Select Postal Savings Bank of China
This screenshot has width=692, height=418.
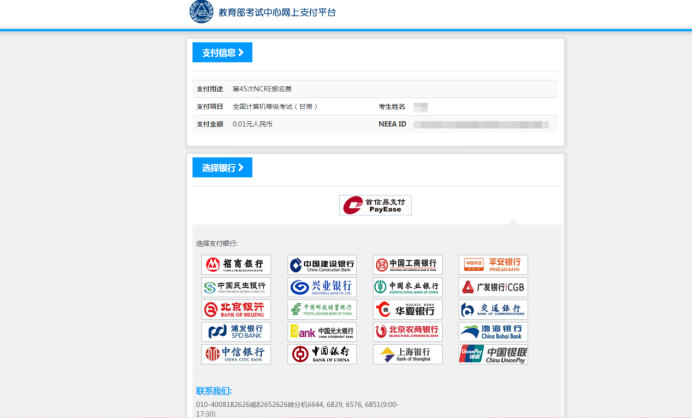pos(322,309)
